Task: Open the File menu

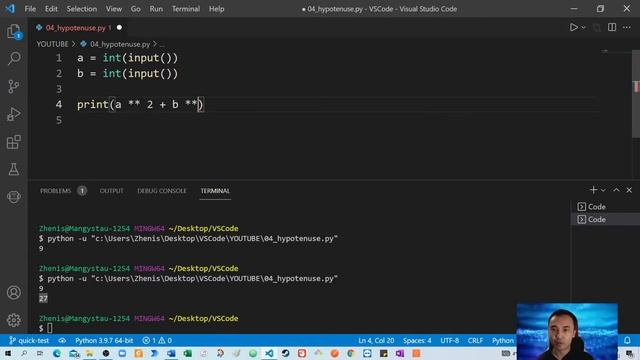Action: [x=30, y=9]
